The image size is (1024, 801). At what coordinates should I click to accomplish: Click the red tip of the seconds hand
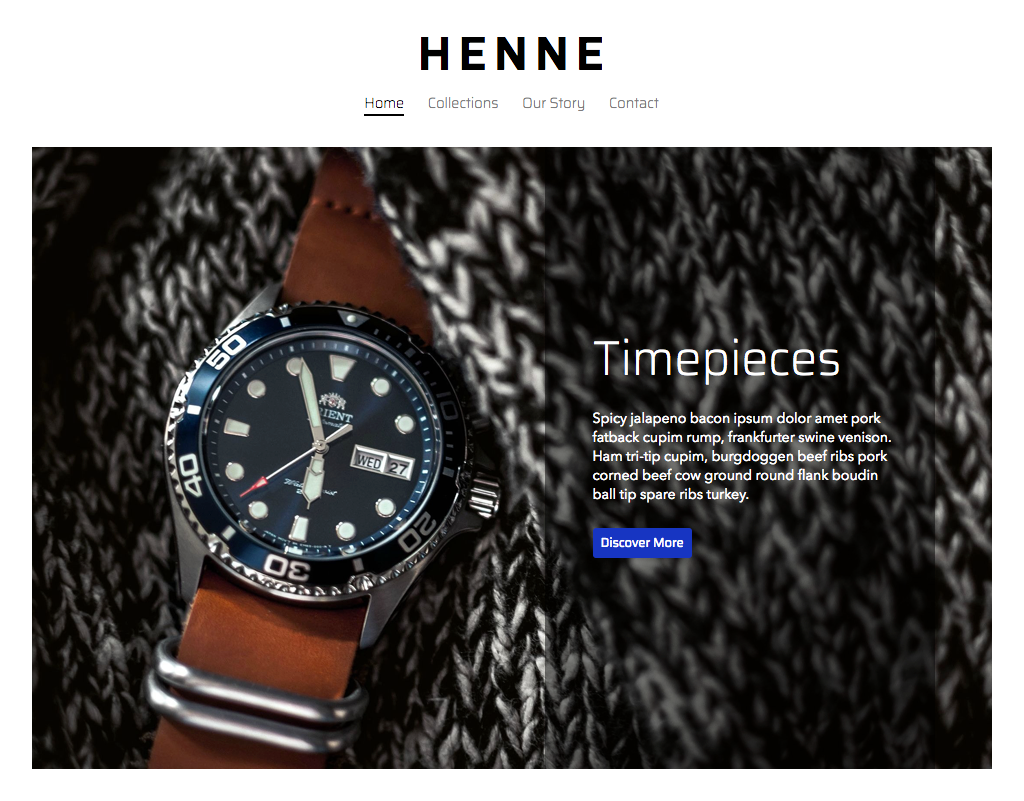[254, 487]
